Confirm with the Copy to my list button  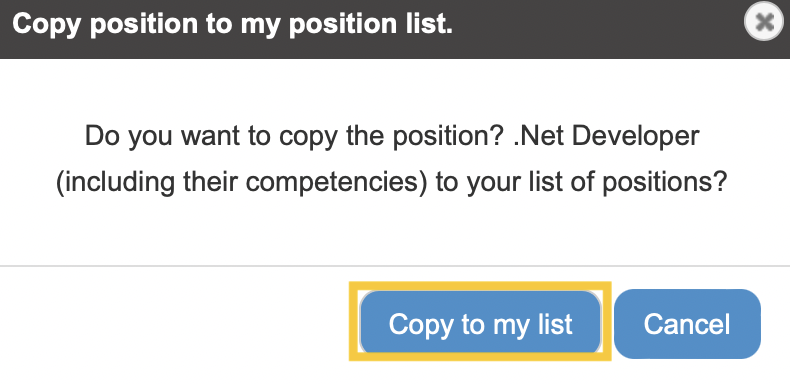(x=480, y=323)
